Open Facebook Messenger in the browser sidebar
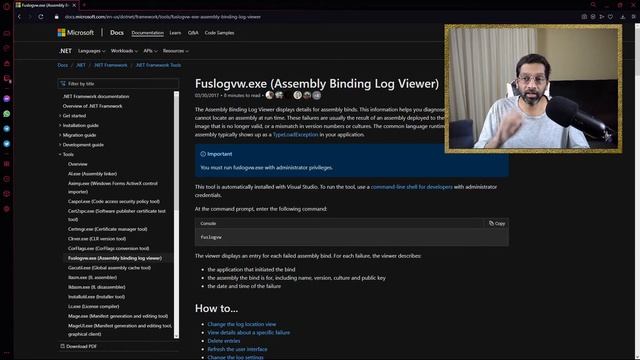This screenshot has width=640, height=360. pos(7,99)
